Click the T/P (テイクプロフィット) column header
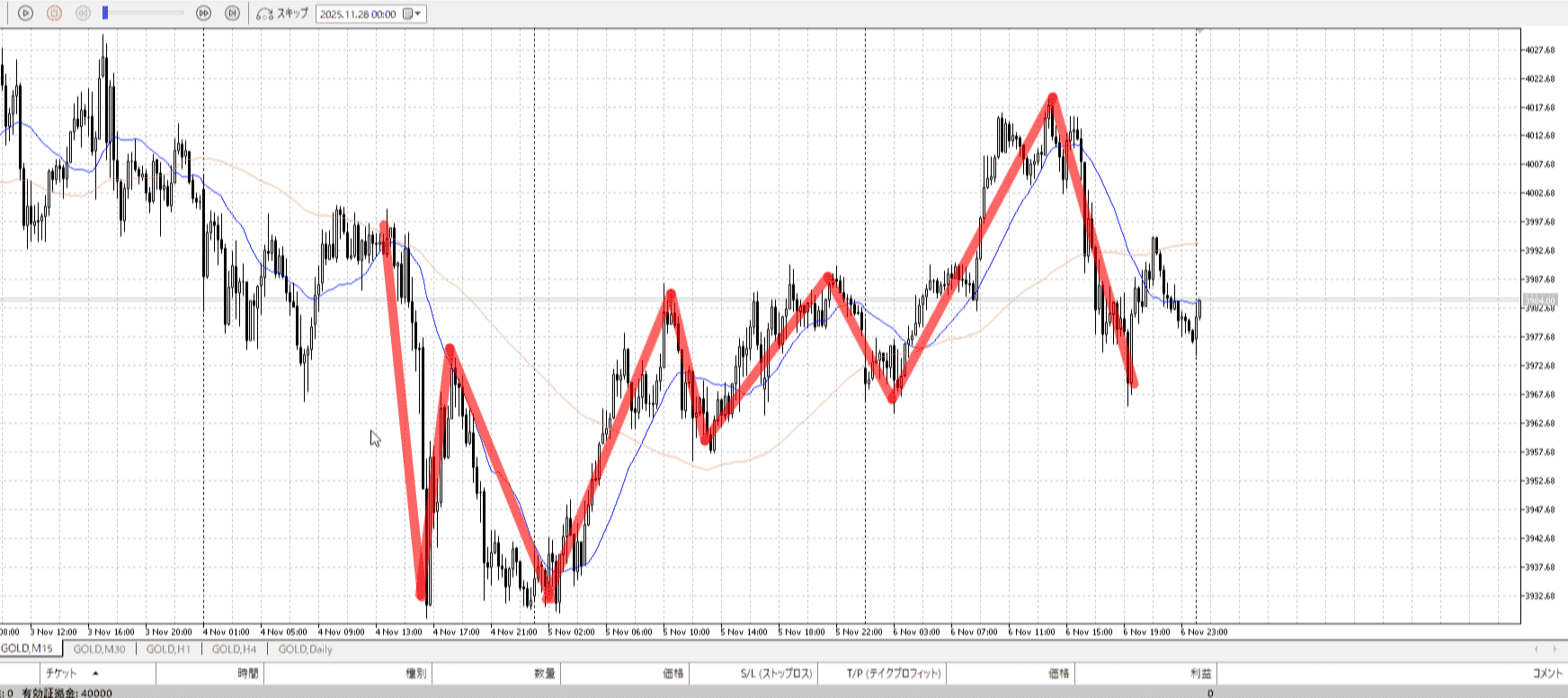The height and width of the screenshot is (698, 1568). 893,673
